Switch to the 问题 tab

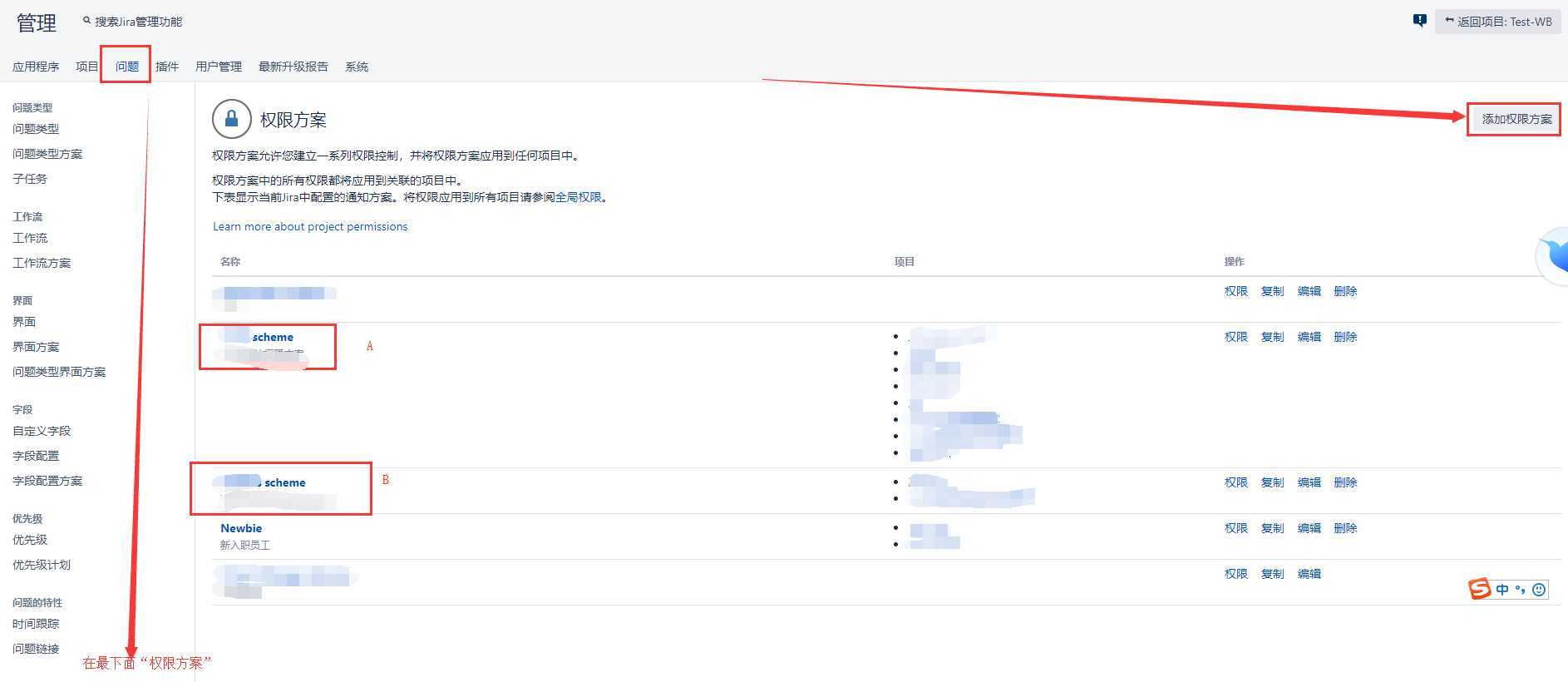click(127, 67)
